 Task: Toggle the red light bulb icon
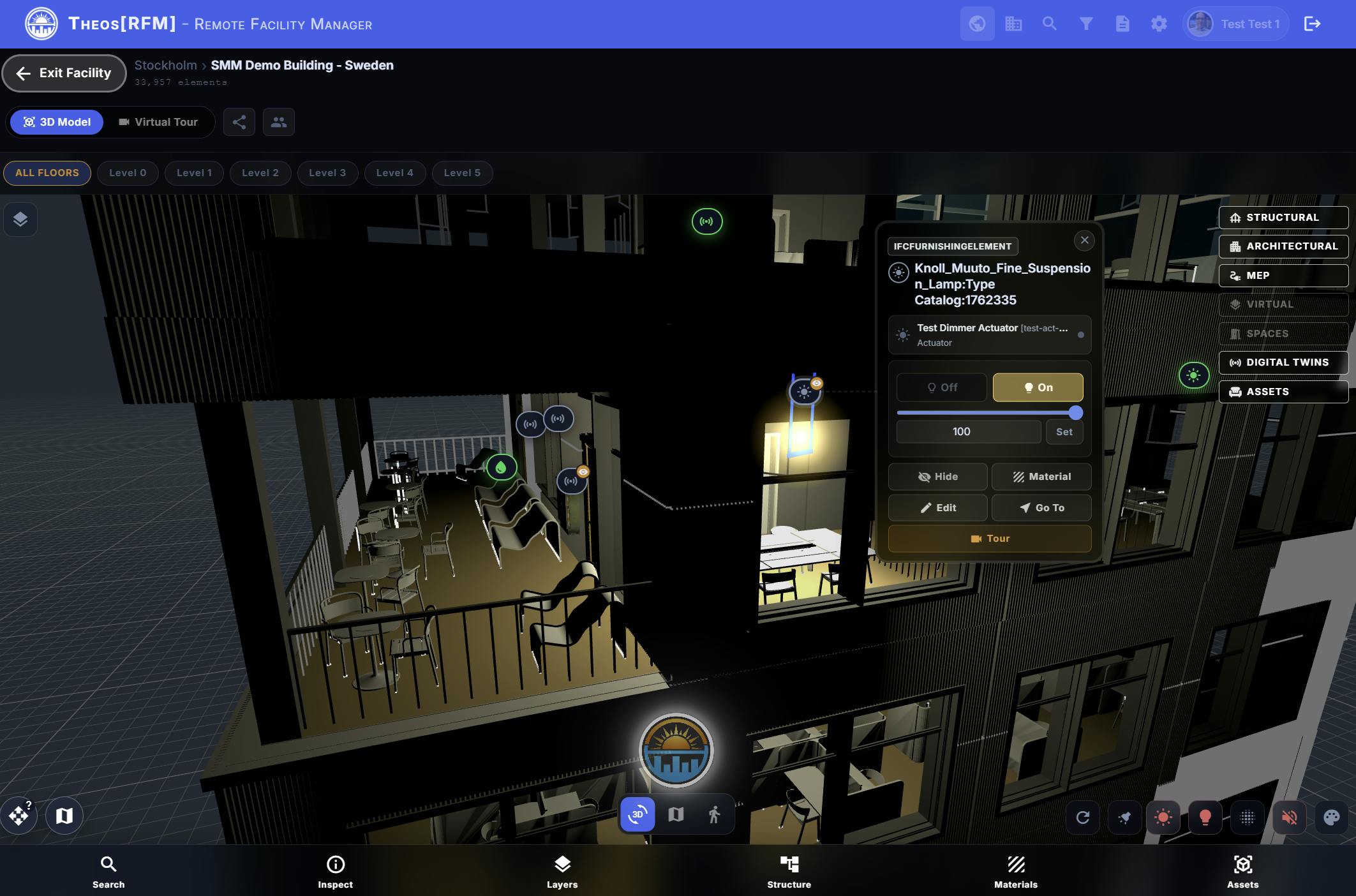[x=1205, y=818]
